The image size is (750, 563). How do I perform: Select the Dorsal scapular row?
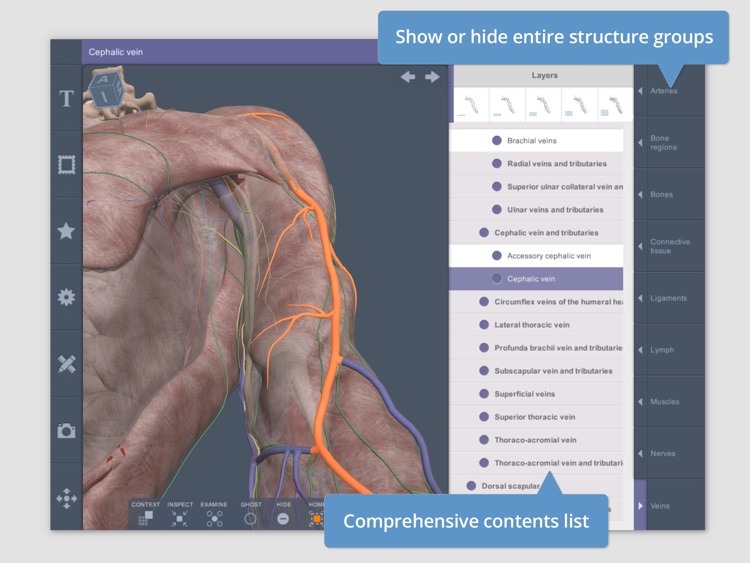(536, 486)
